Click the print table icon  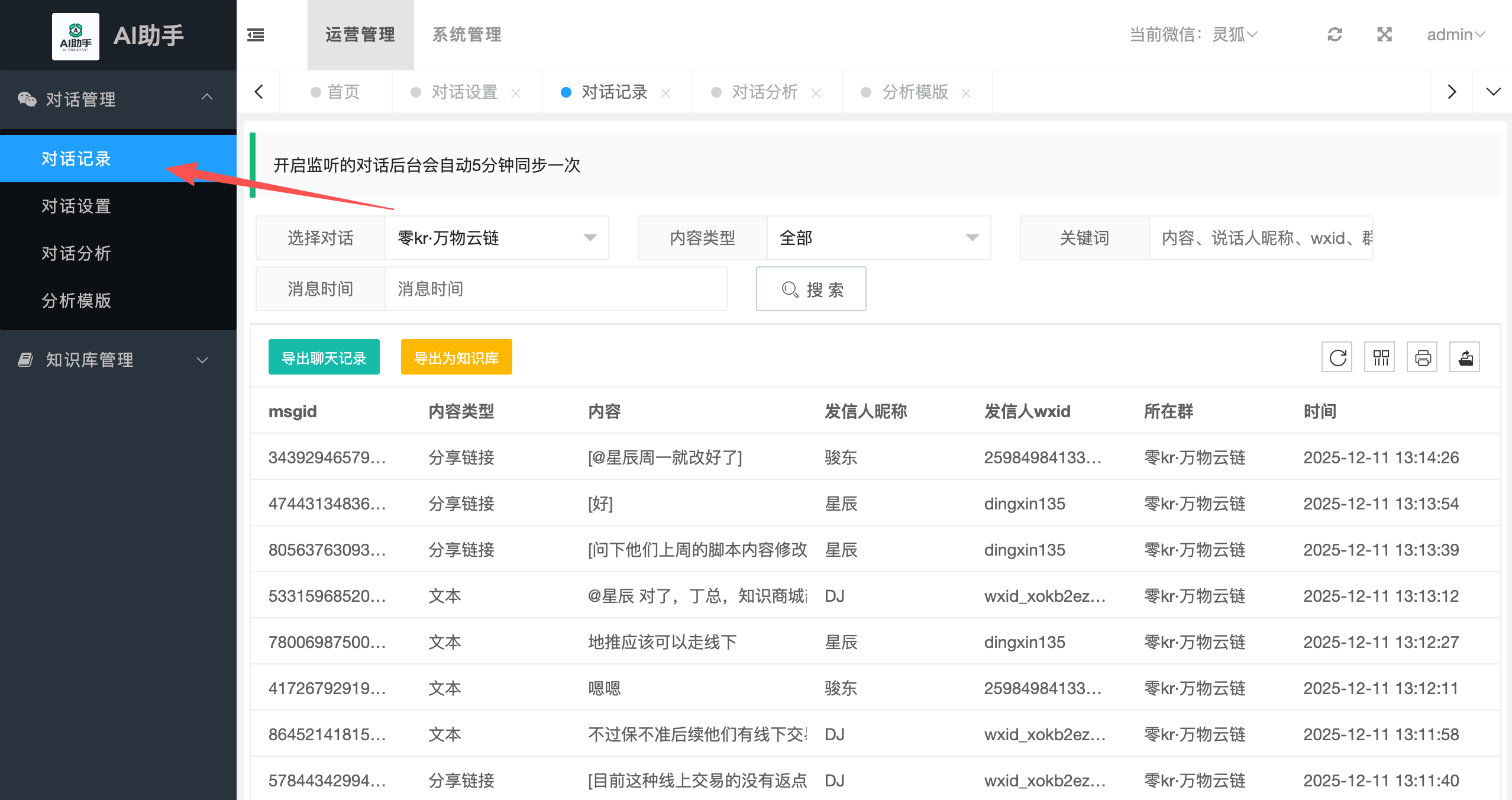[x=1422, y=357]
